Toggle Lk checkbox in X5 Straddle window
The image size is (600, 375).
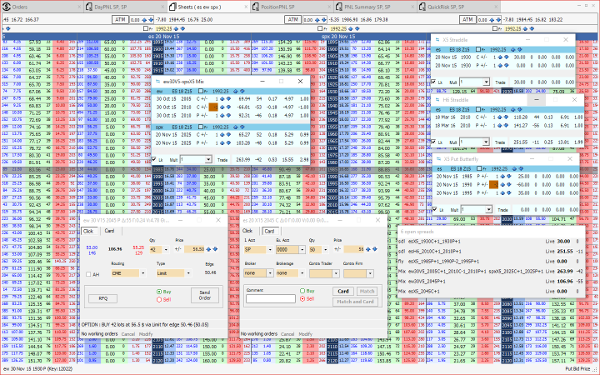pos(434,82)
